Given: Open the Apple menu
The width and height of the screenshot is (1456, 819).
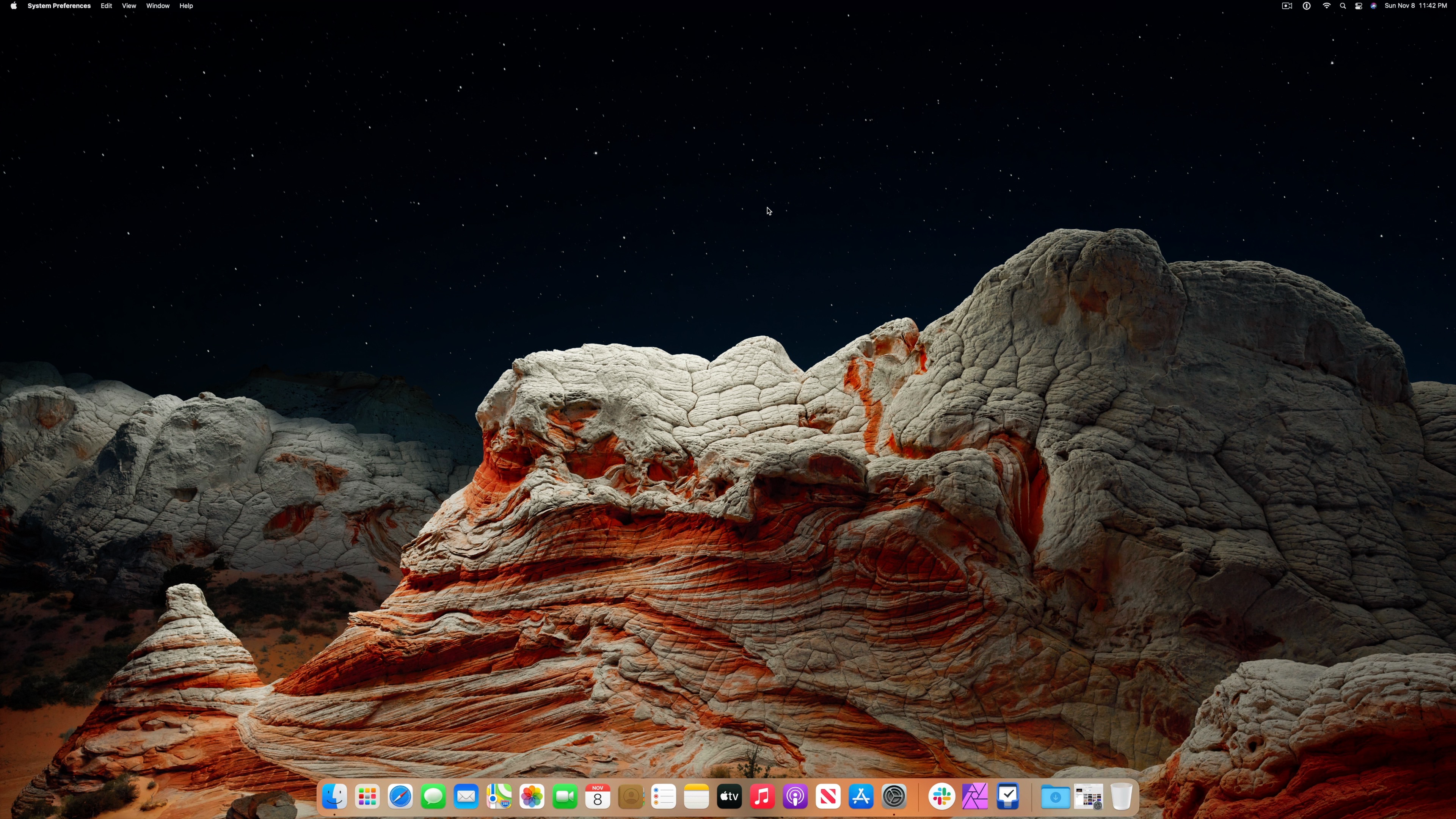Looking at the screenshot, I should click(x=14, y=6).
